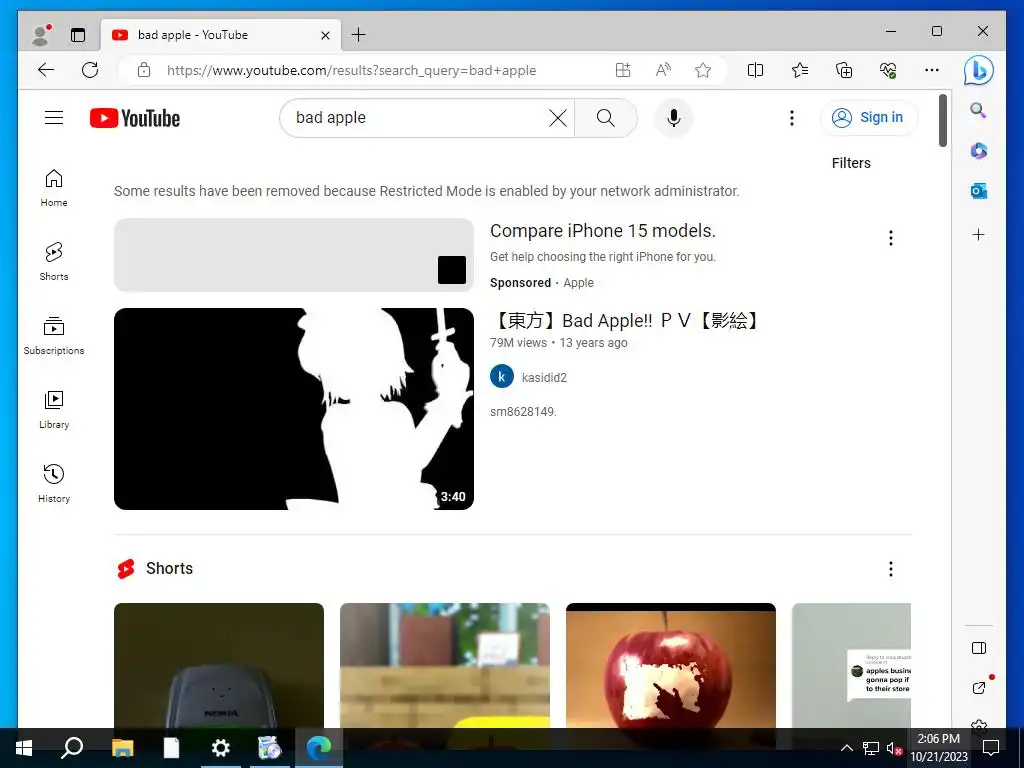1024x768 pixels.
Task: Open a new tab
Action: 359,35
